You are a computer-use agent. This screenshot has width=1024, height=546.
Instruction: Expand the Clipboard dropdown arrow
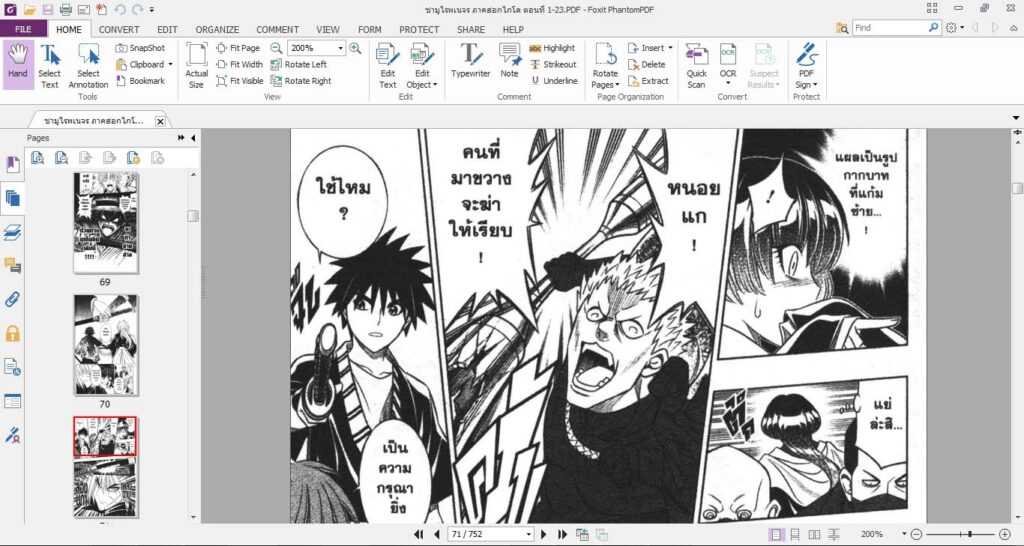tap(170, 64)
